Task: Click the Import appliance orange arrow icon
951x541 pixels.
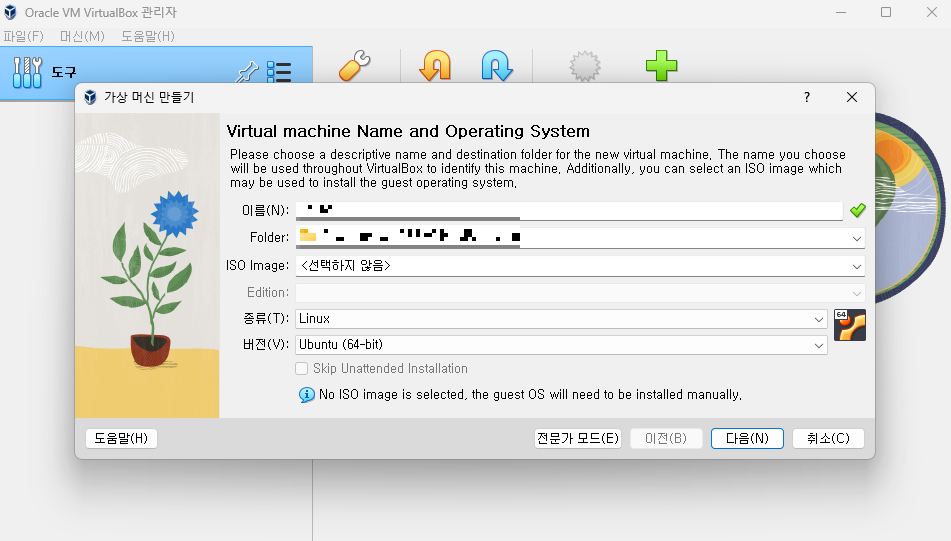Action: tap(435, 66)
